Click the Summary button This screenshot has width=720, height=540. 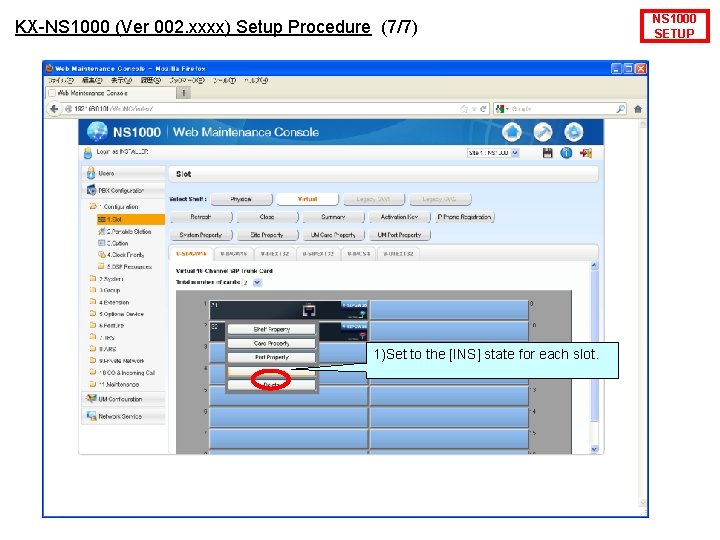coord(333,217)
